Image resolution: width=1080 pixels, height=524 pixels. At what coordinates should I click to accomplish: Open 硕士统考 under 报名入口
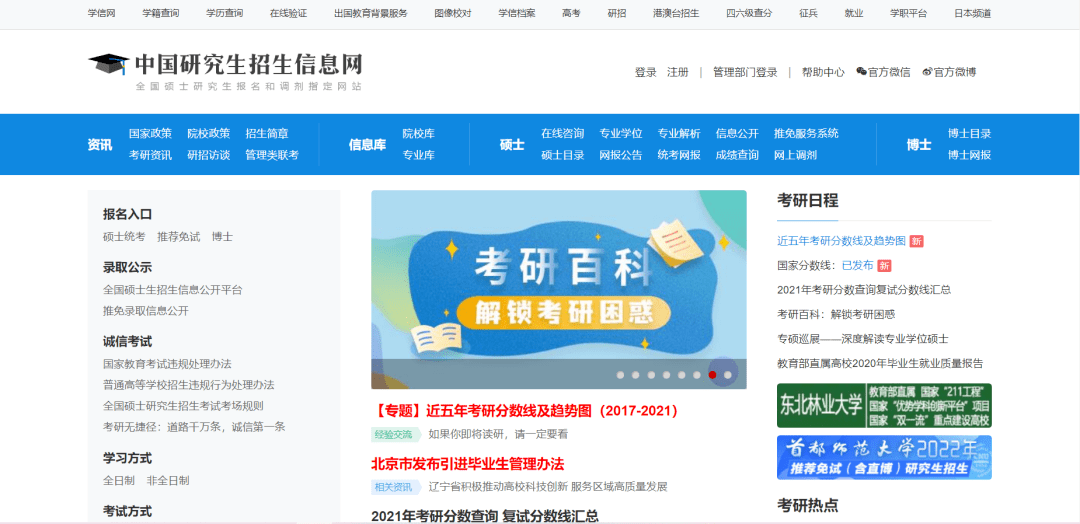(x=124, y=236)
